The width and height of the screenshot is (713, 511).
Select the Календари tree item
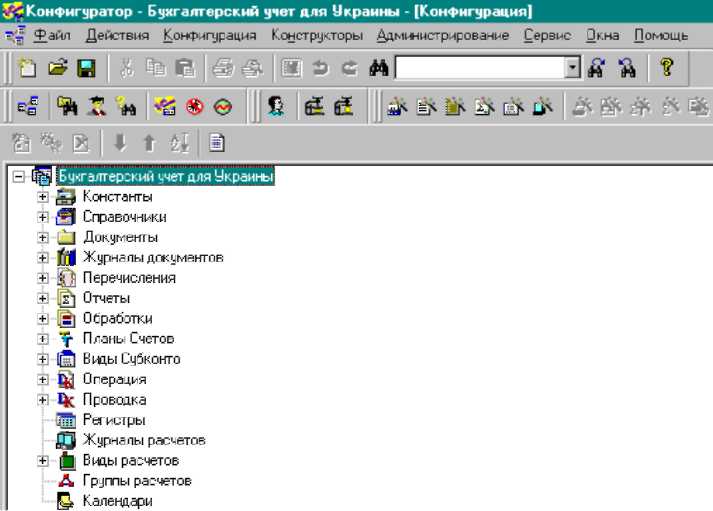tap(117, 501)
